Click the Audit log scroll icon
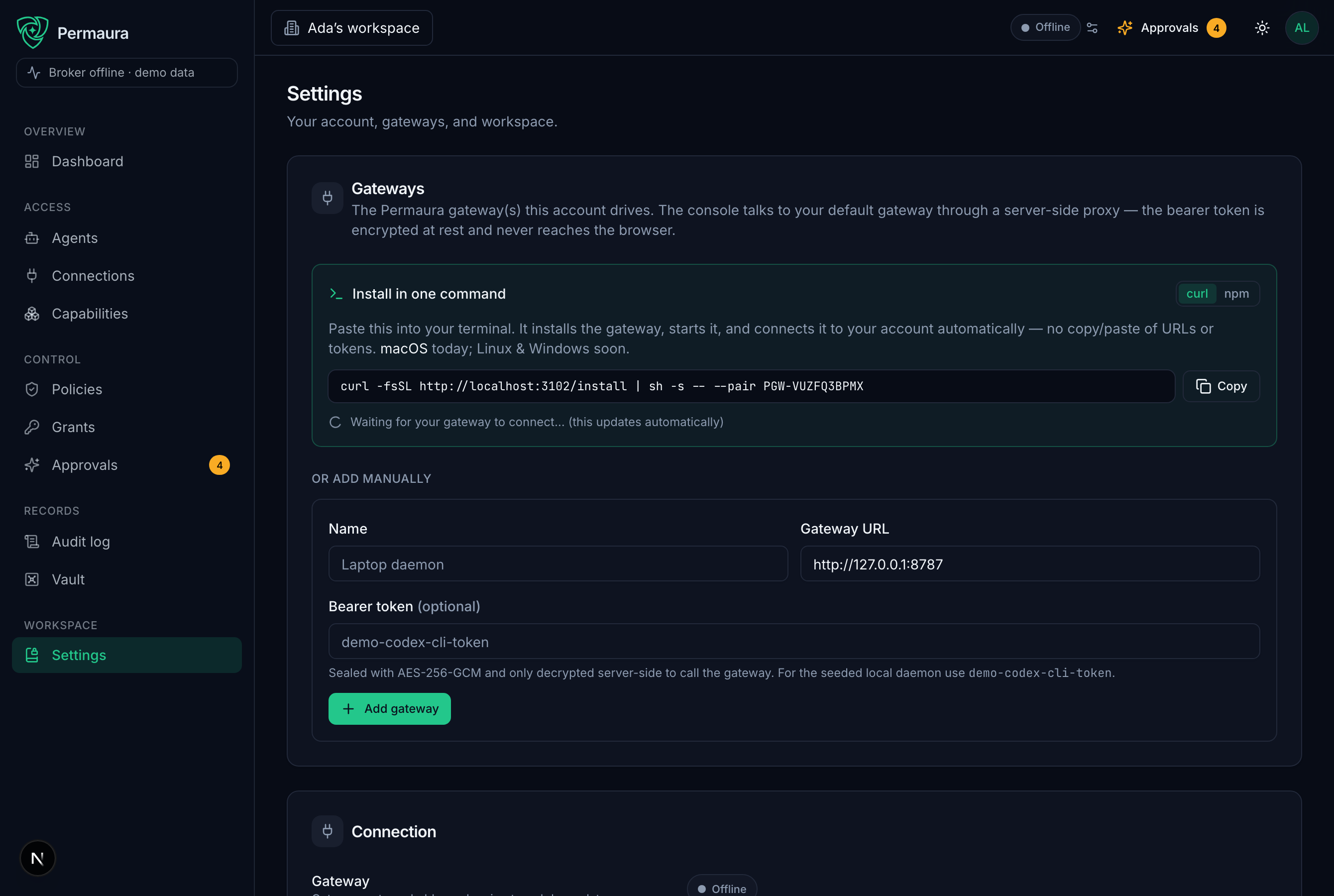 (32, 542)
